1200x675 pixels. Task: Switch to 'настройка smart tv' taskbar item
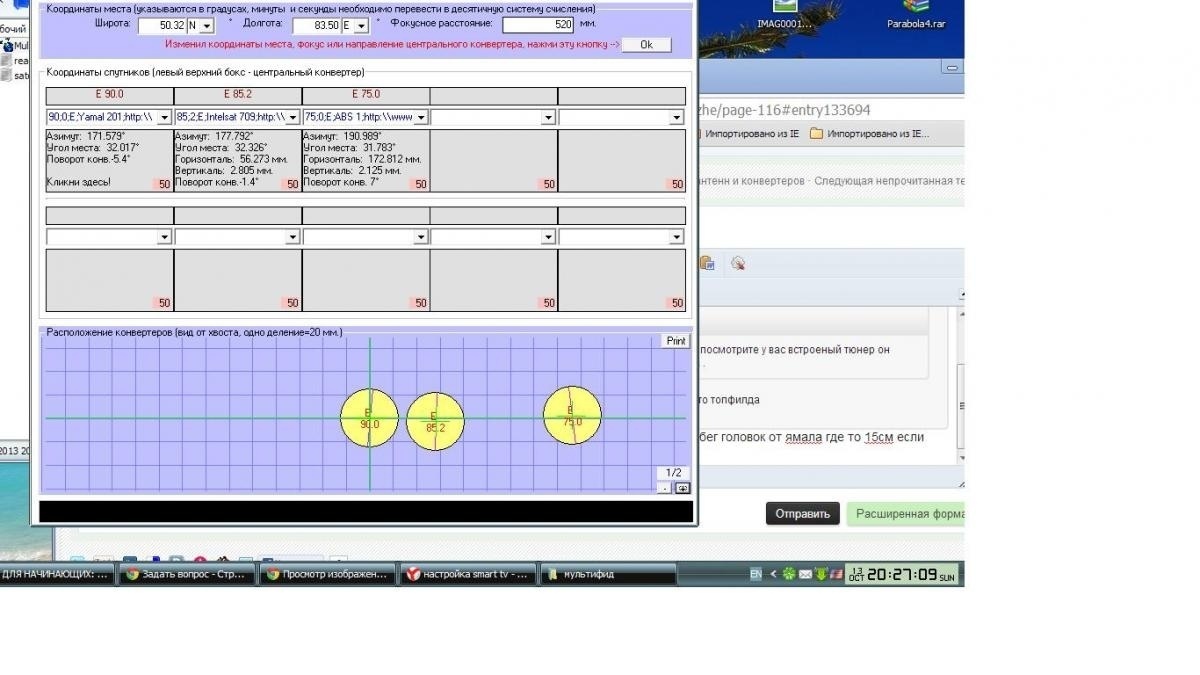coord(467,574)
